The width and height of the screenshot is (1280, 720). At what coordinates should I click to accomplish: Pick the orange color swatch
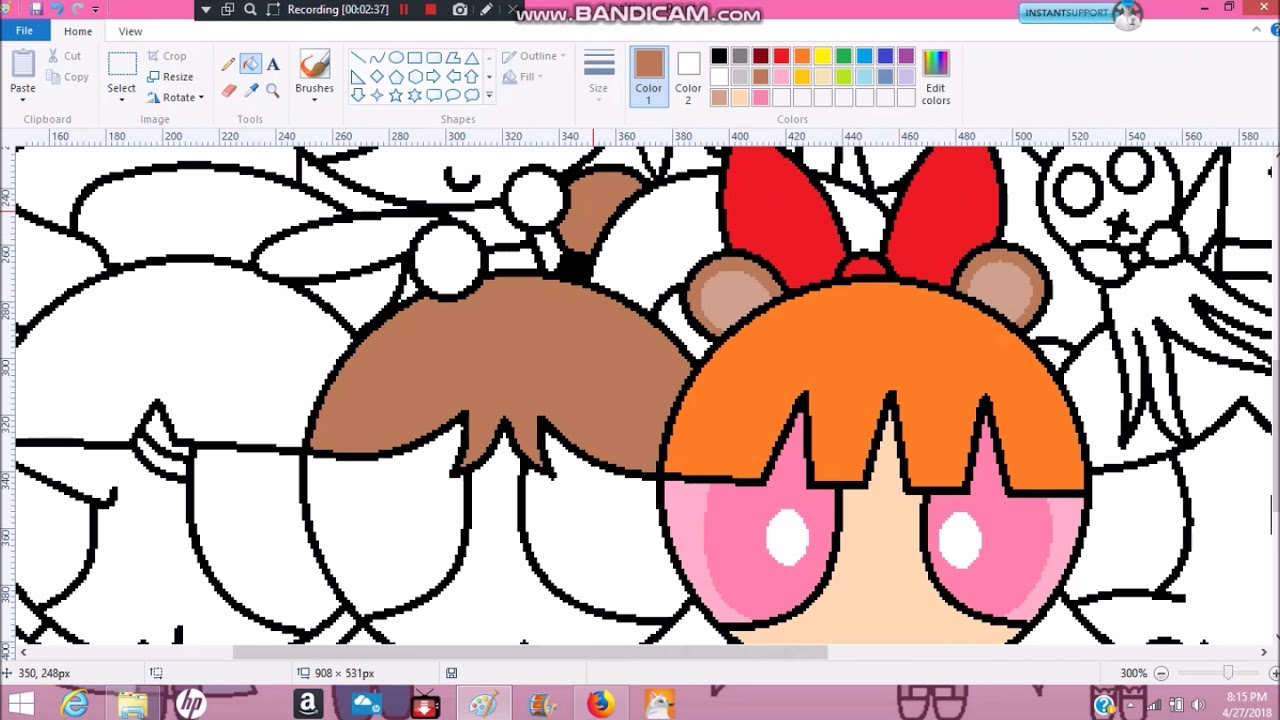(802, 56)
